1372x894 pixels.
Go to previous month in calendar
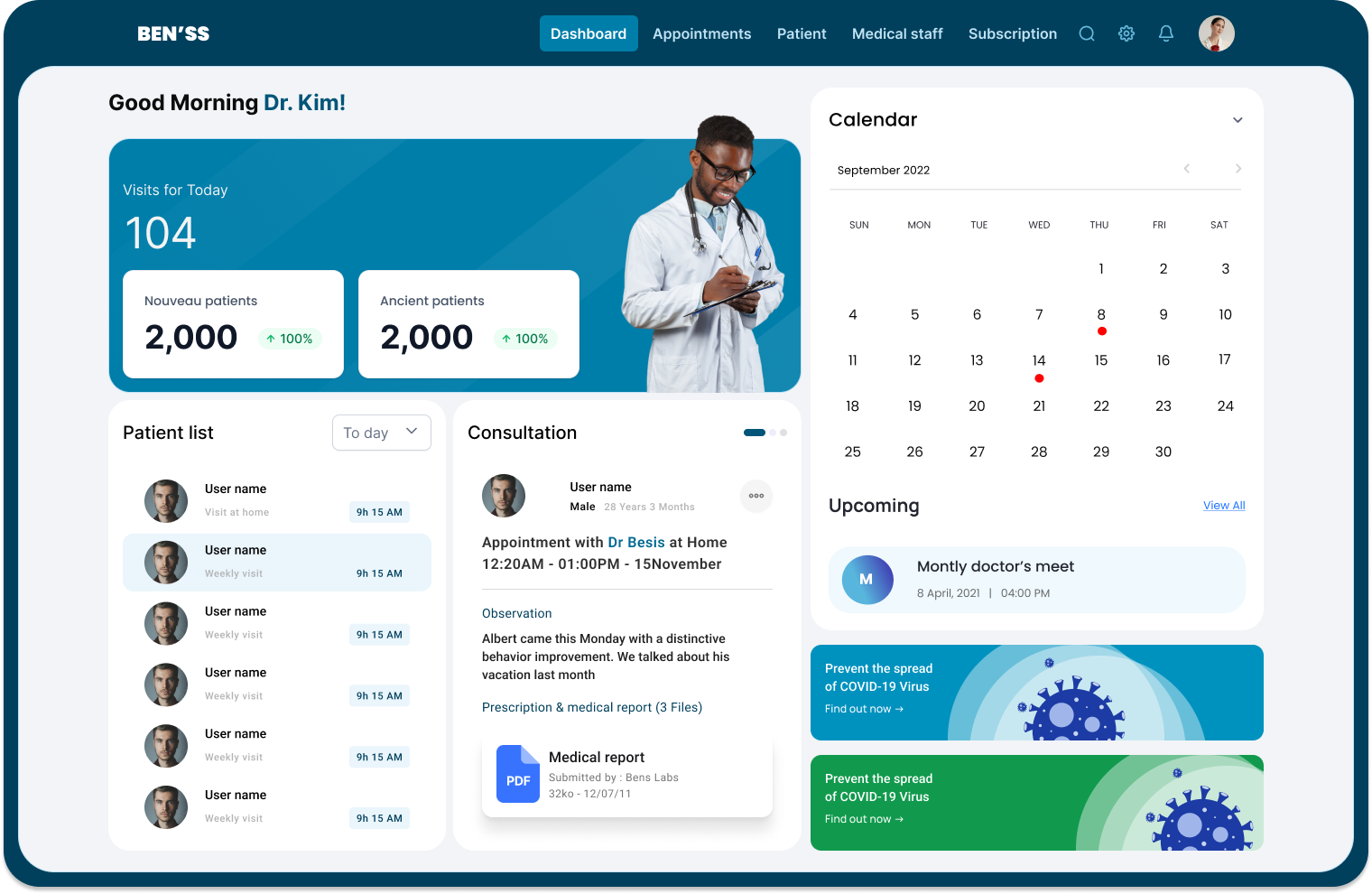point(1187,169)
